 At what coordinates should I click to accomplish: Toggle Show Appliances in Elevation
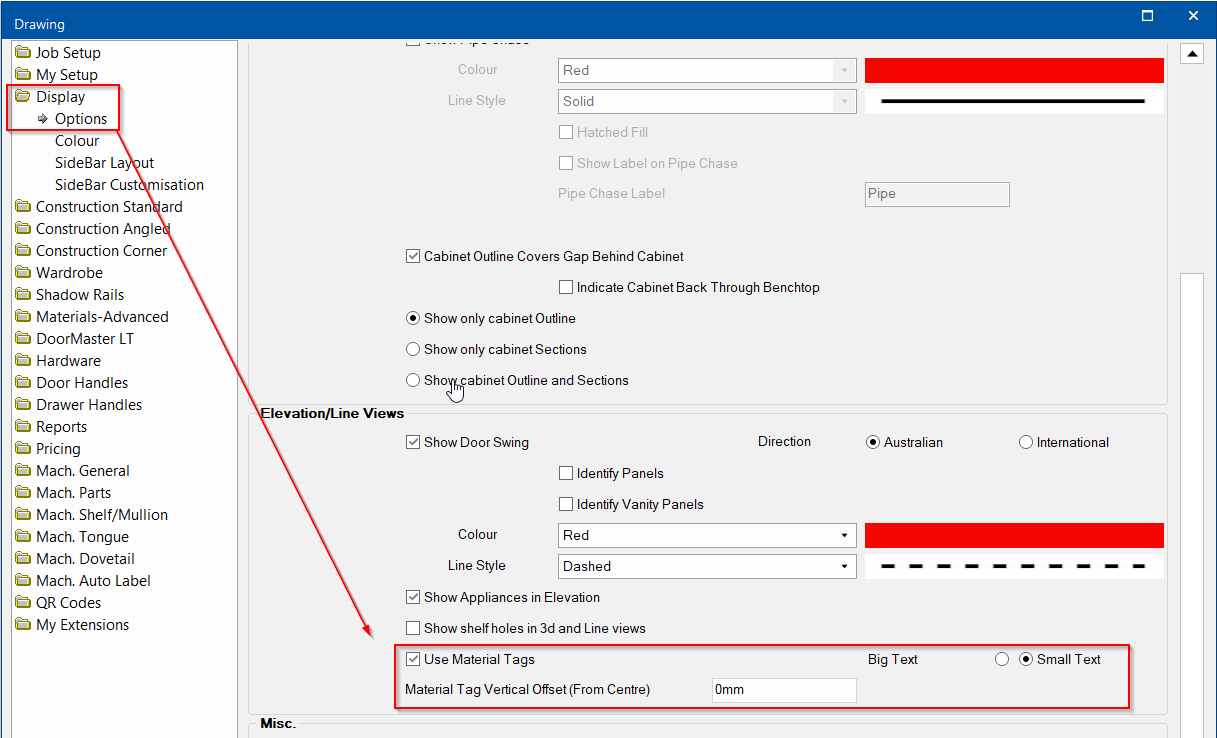(413, 597)
